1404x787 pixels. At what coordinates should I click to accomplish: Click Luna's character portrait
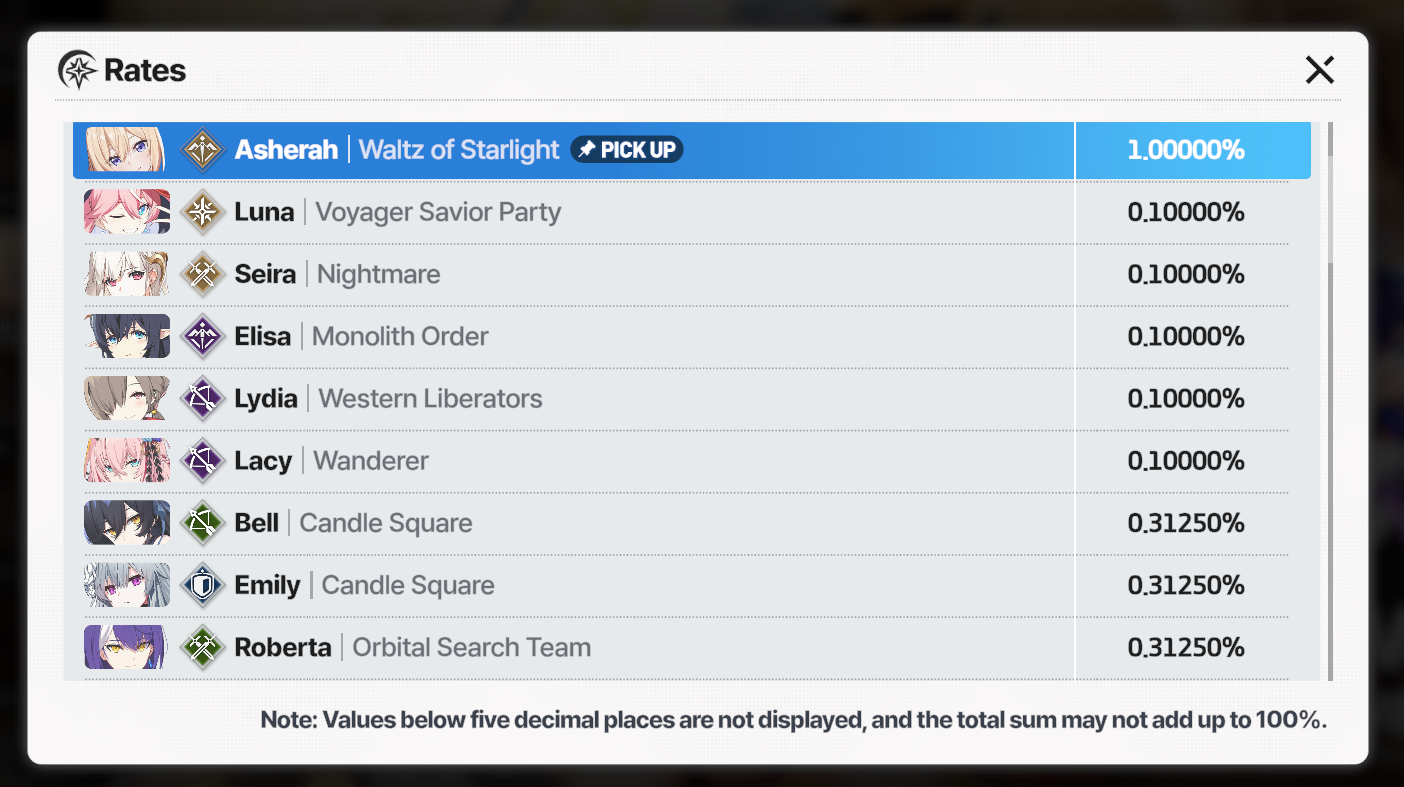click(126, 212)
